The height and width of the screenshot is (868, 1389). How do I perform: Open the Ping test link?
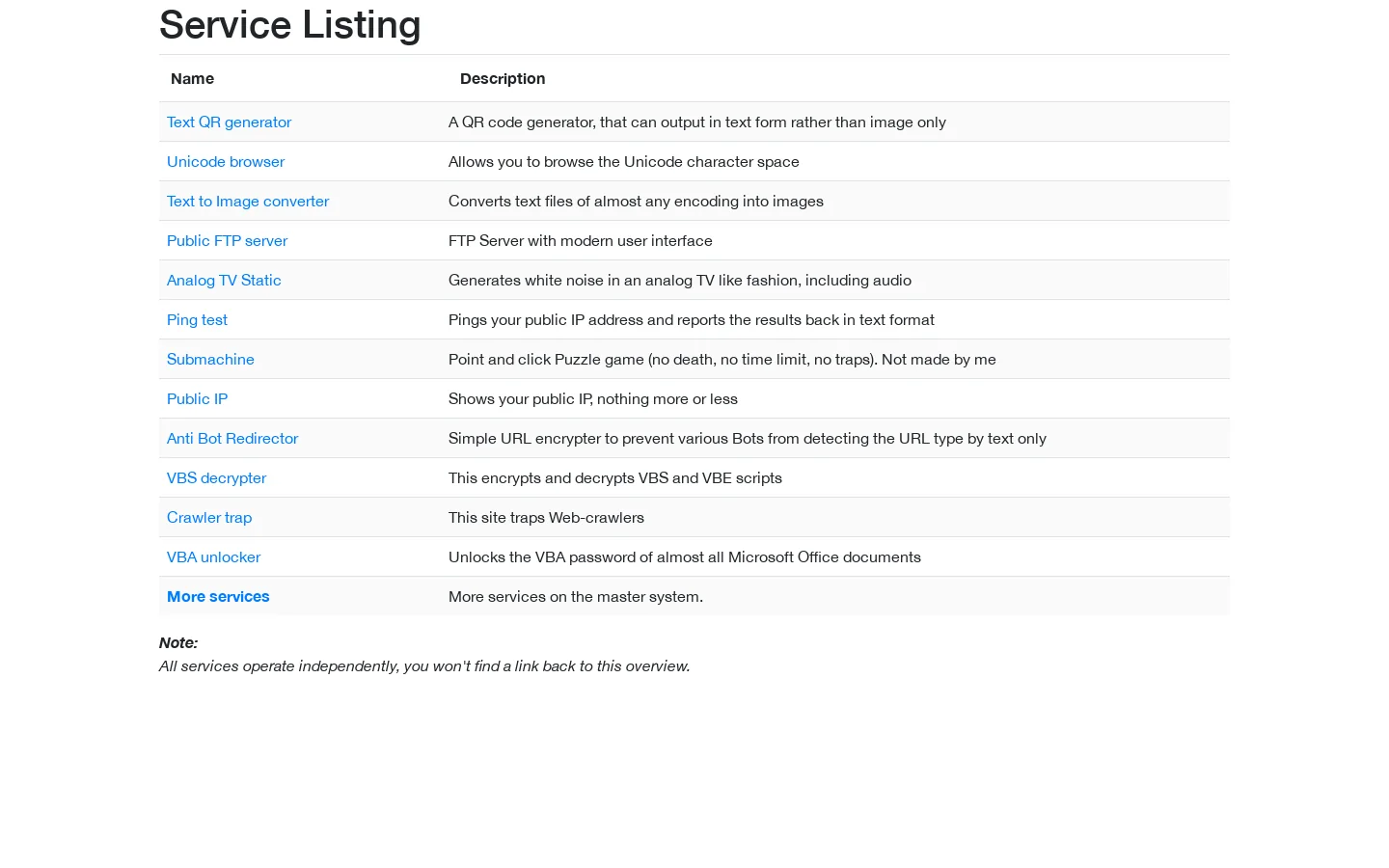coord(197,320)
